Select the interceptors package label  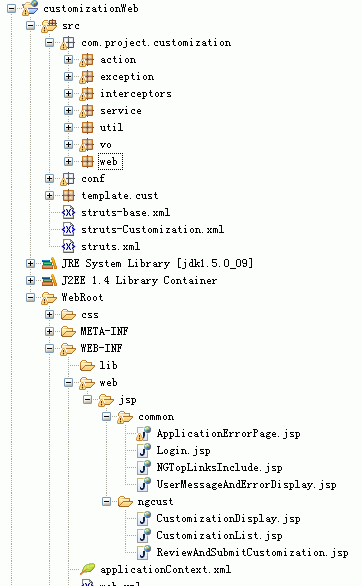coord(136,94)
